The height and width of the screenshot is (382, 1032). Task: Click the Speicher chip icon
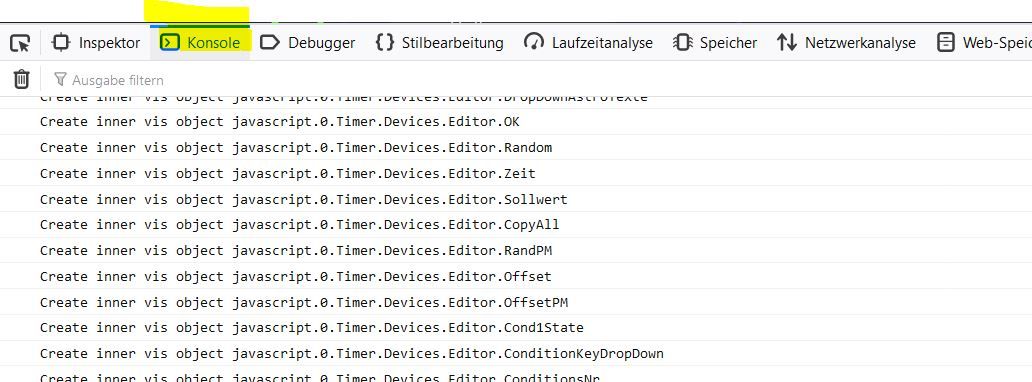coord(683,43)
